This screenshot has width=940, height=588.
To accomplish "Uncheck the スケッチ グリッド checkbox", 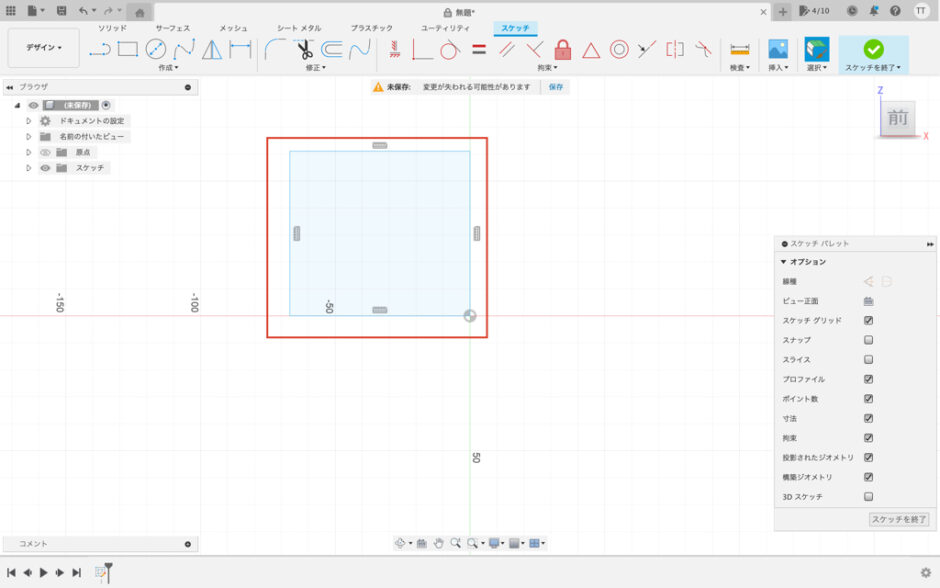I will 868,321.
